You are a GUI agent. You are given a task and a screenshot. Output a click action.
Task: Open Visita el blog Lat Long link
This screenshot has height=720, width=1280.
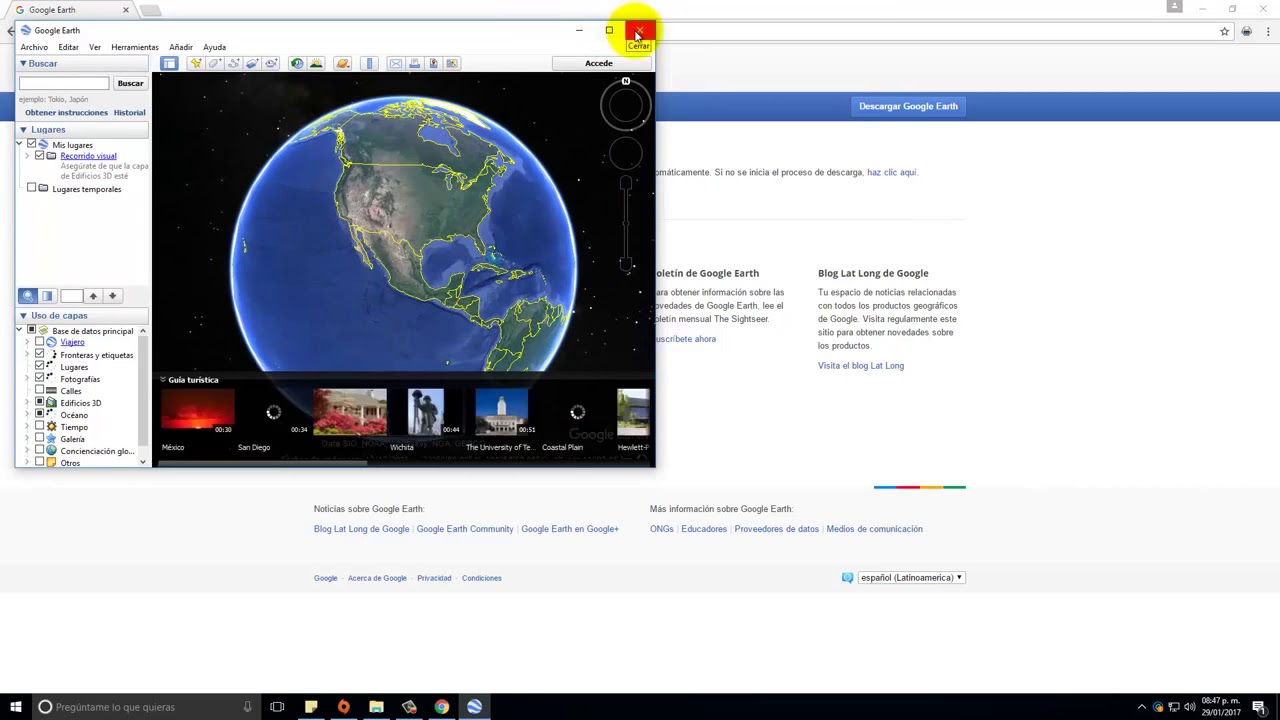pos(861,365)
